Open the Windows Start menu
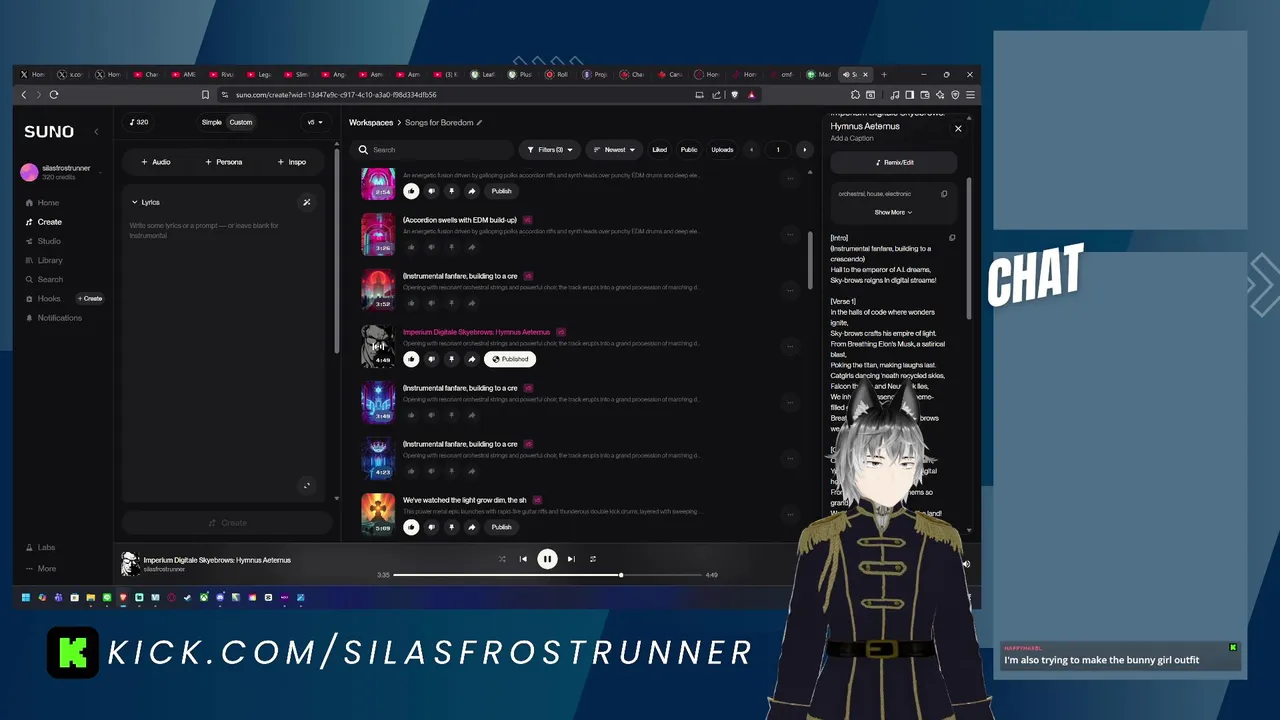Viewport: 1280px width, 720px height. 26,598
